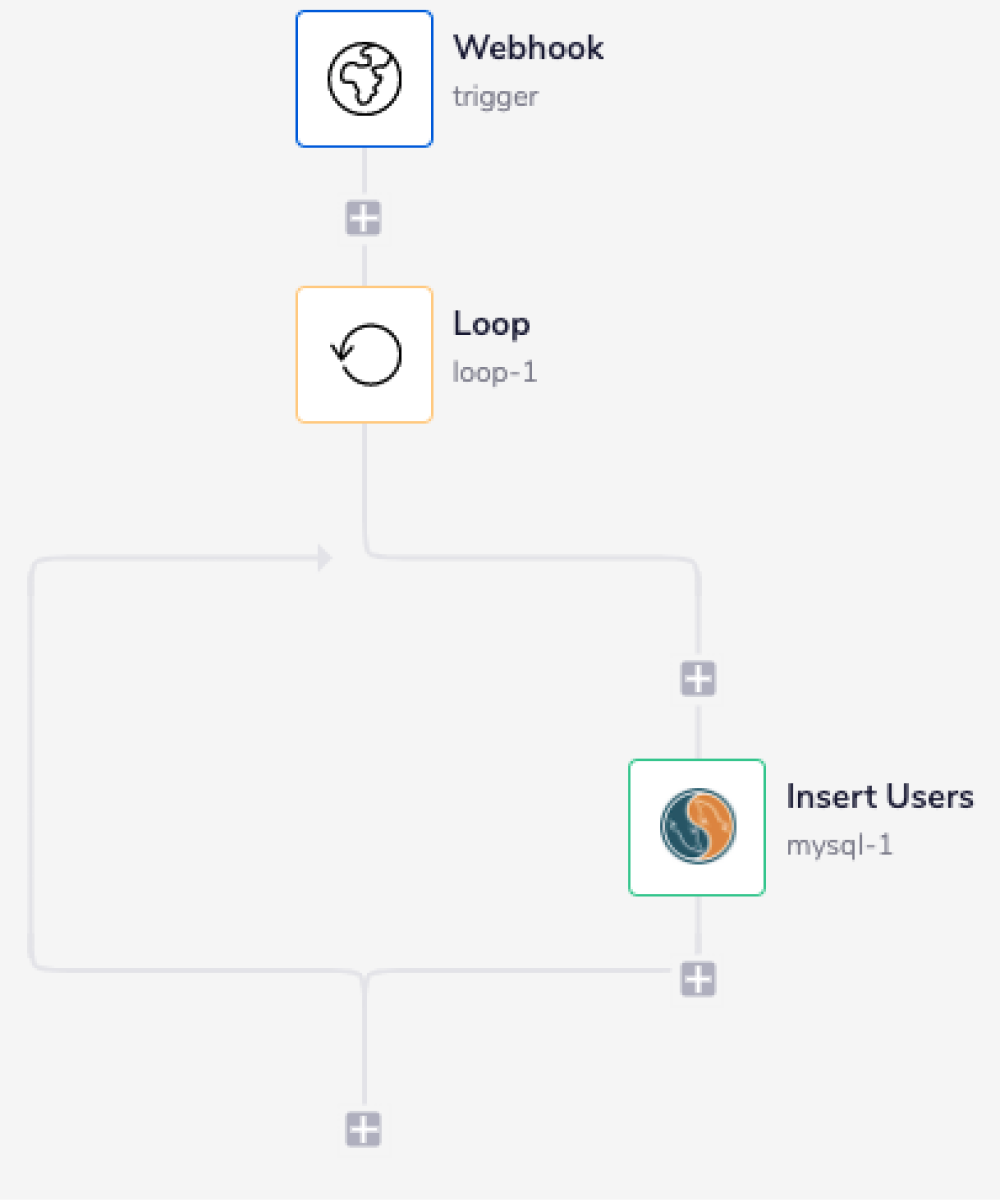Click the Insert Users label text

click(880, 796)
